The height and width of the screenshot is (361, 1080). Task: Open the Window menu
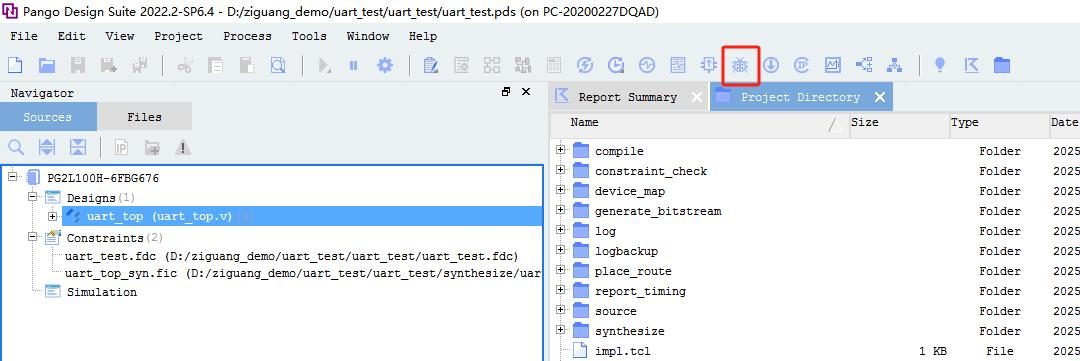coord(368,36)
